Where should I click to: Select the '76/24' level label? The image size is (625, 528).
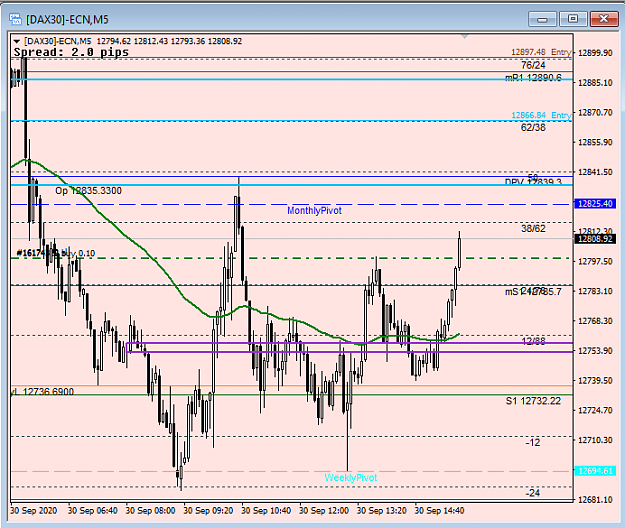533,65
